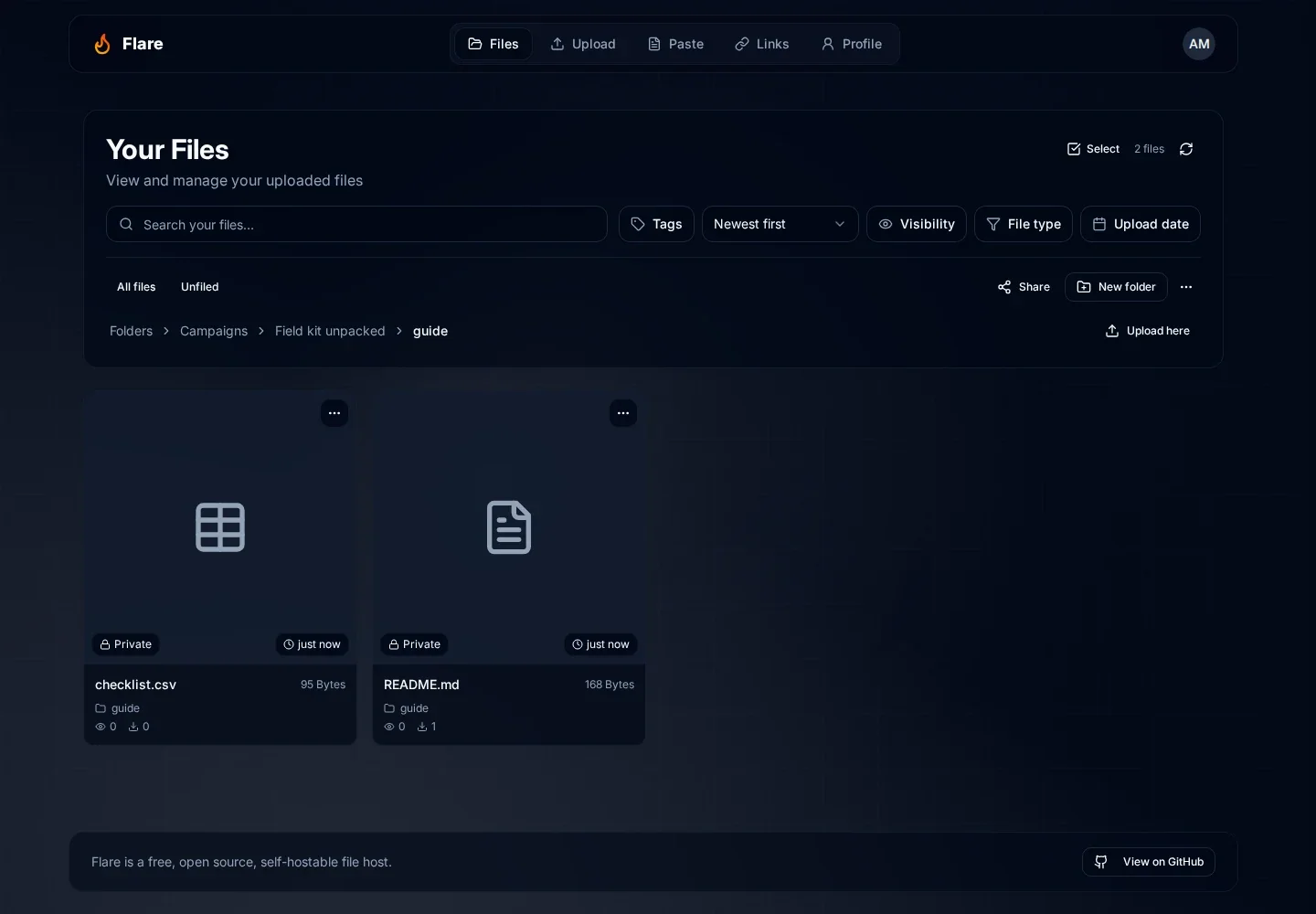Click the Flare flame logo icon
This screenshot has width=1316, height=914.
[102, 44]
